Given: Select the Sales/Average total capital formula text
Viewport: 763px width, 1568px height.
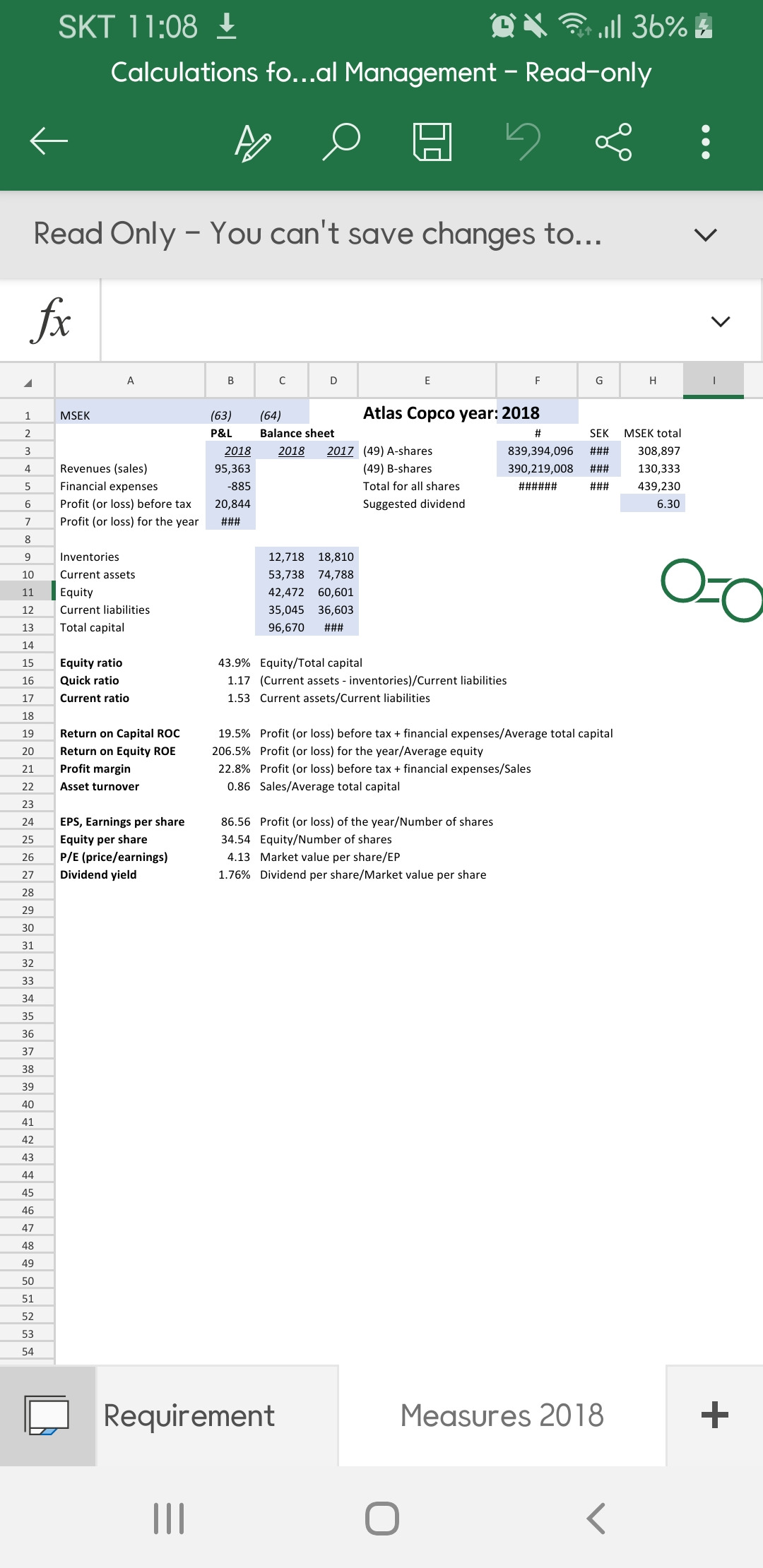Looking at the screenshot, I should point(330,786).
